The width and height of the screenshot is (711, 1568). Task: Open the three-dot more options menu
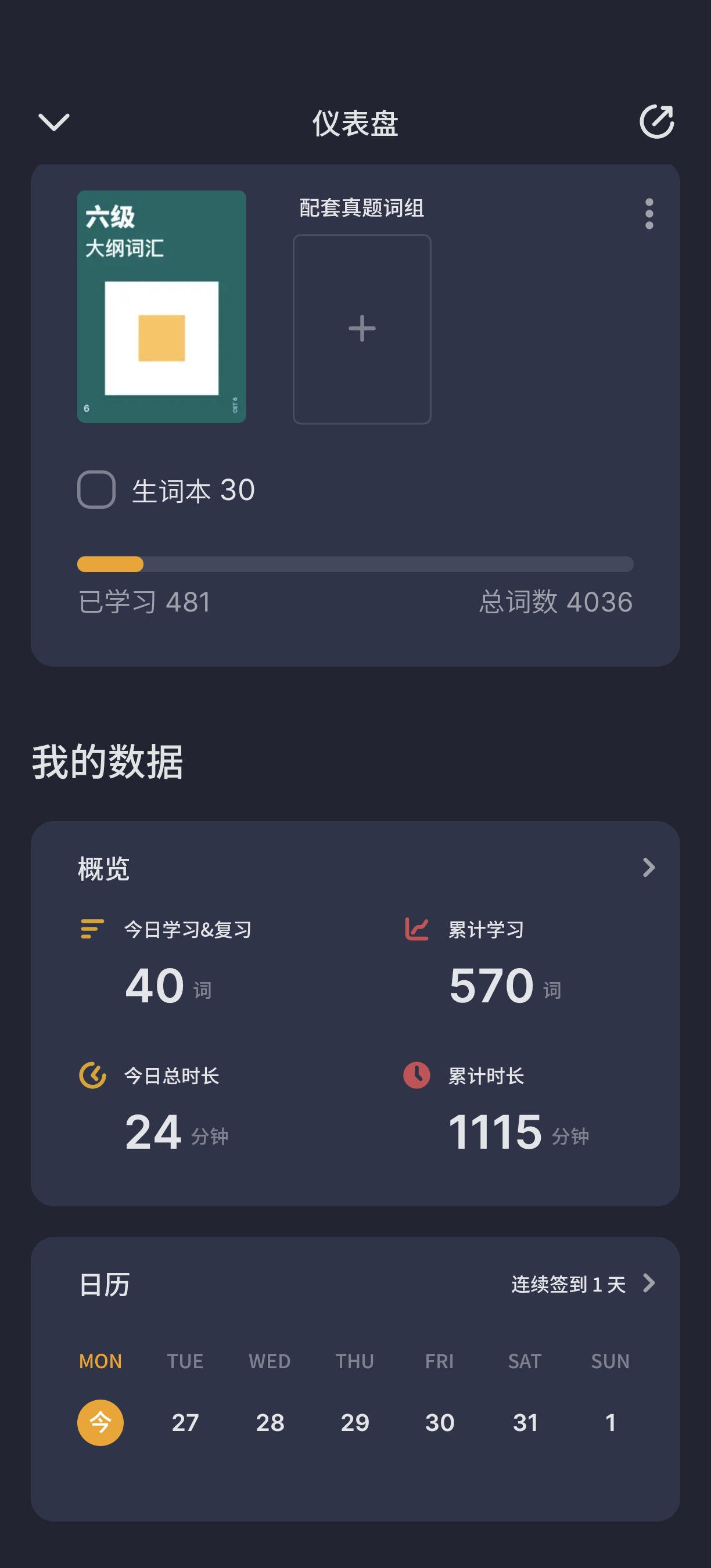pyautogui.click(x=649, y=214)
